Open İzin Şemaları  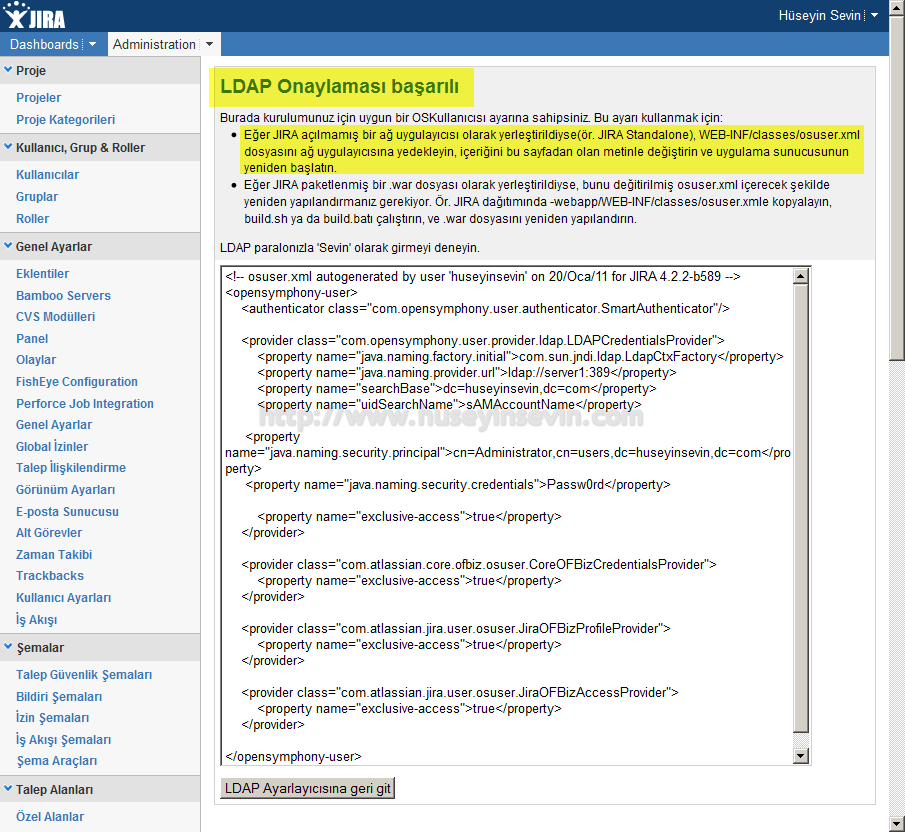click(53, 718)
